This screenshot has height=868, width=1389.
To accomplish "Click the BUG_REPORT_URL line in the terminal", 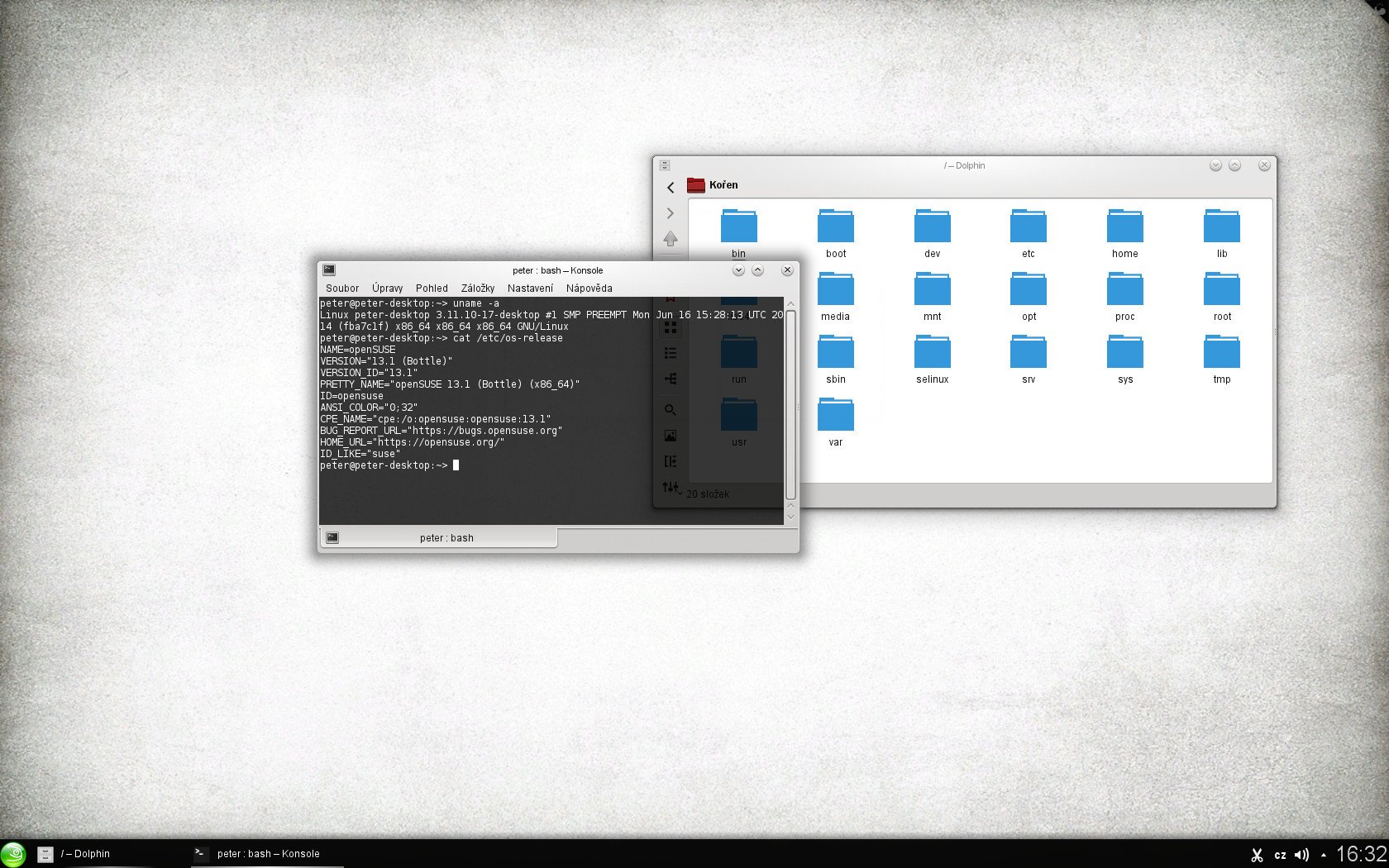I will 442,431.
